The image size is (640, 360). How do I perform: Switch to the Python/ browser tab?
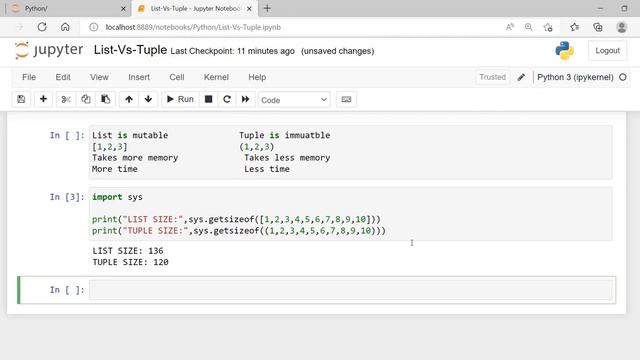(67, 8)
